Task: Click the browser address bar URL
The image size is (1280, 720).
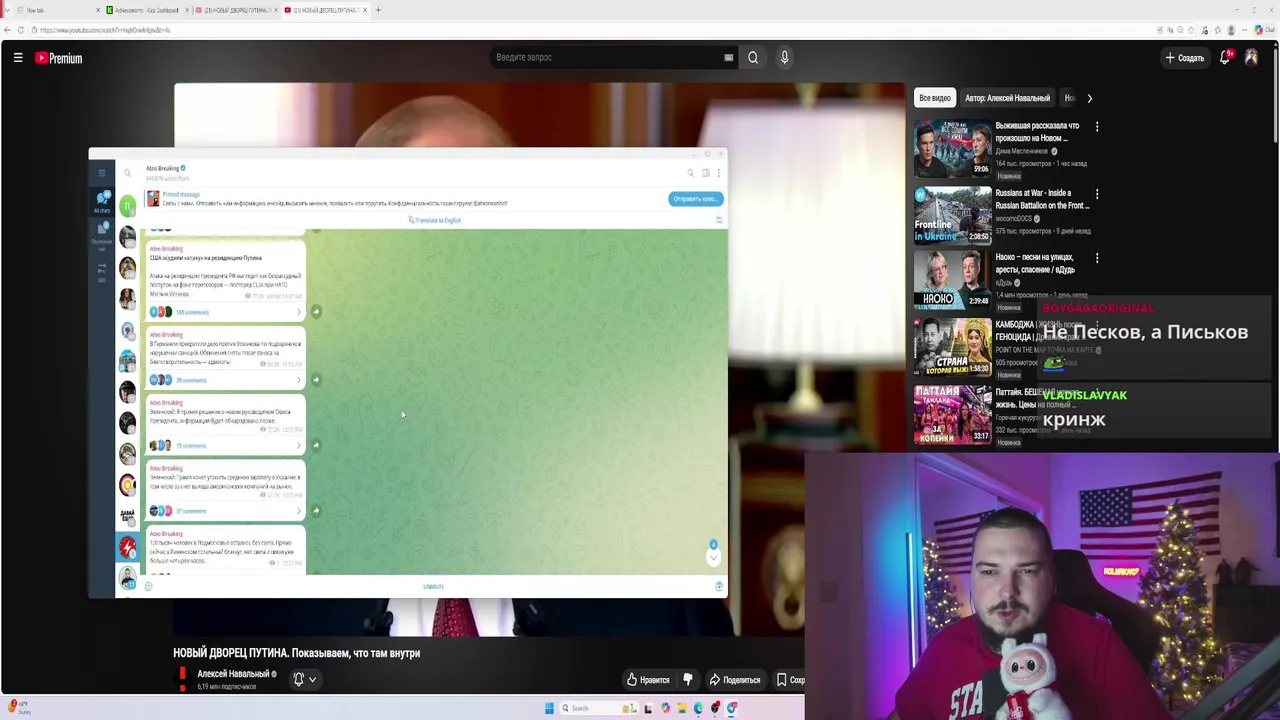Action: click(x=105, y=30)
